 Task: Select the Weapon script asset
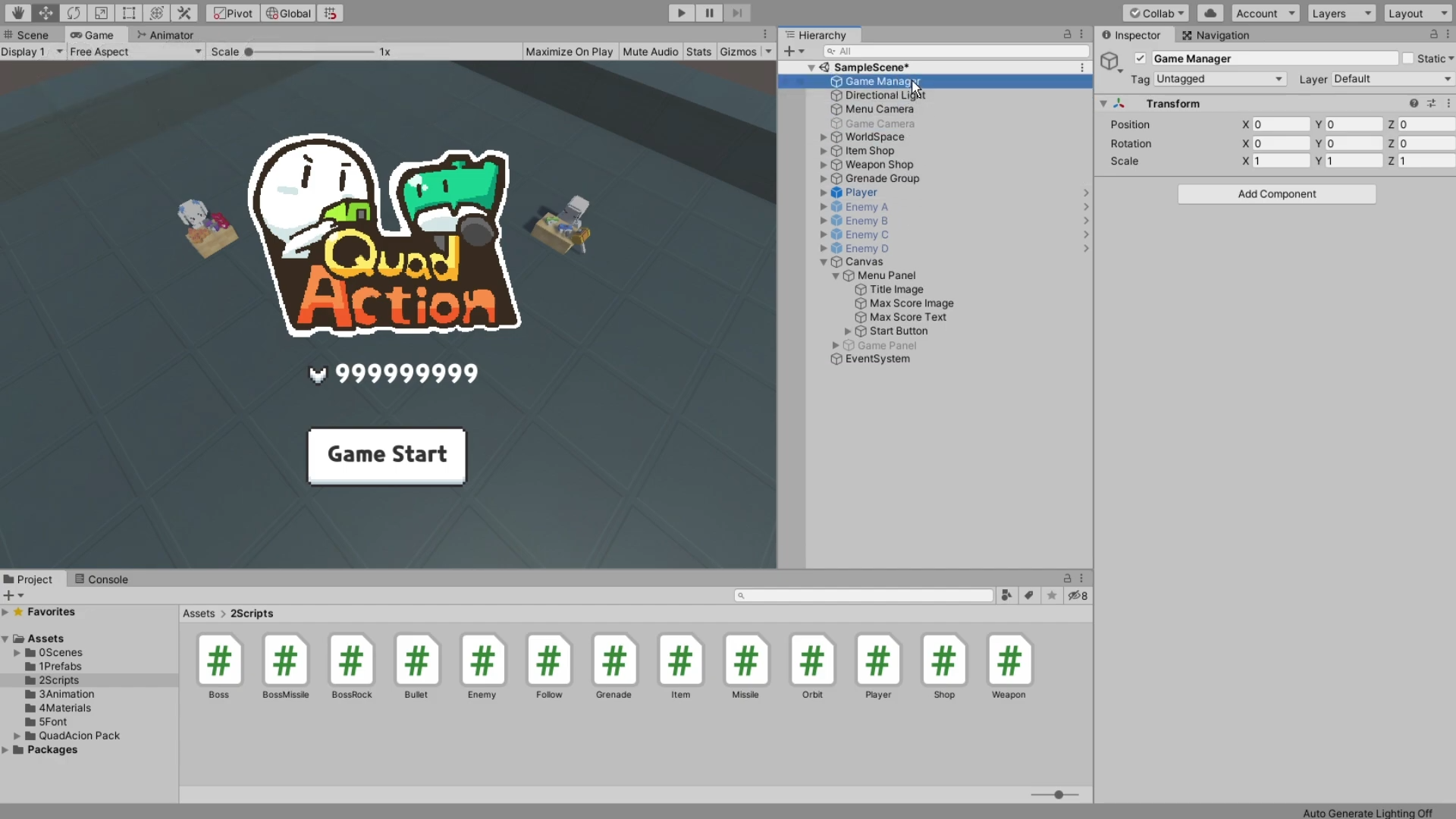pos(1009,667)
